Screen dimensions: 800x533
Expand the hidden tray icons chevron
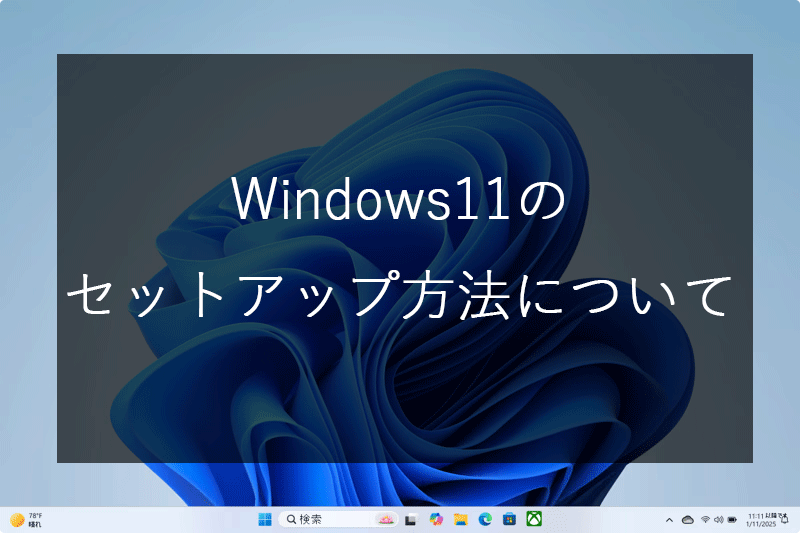(669, 520)
